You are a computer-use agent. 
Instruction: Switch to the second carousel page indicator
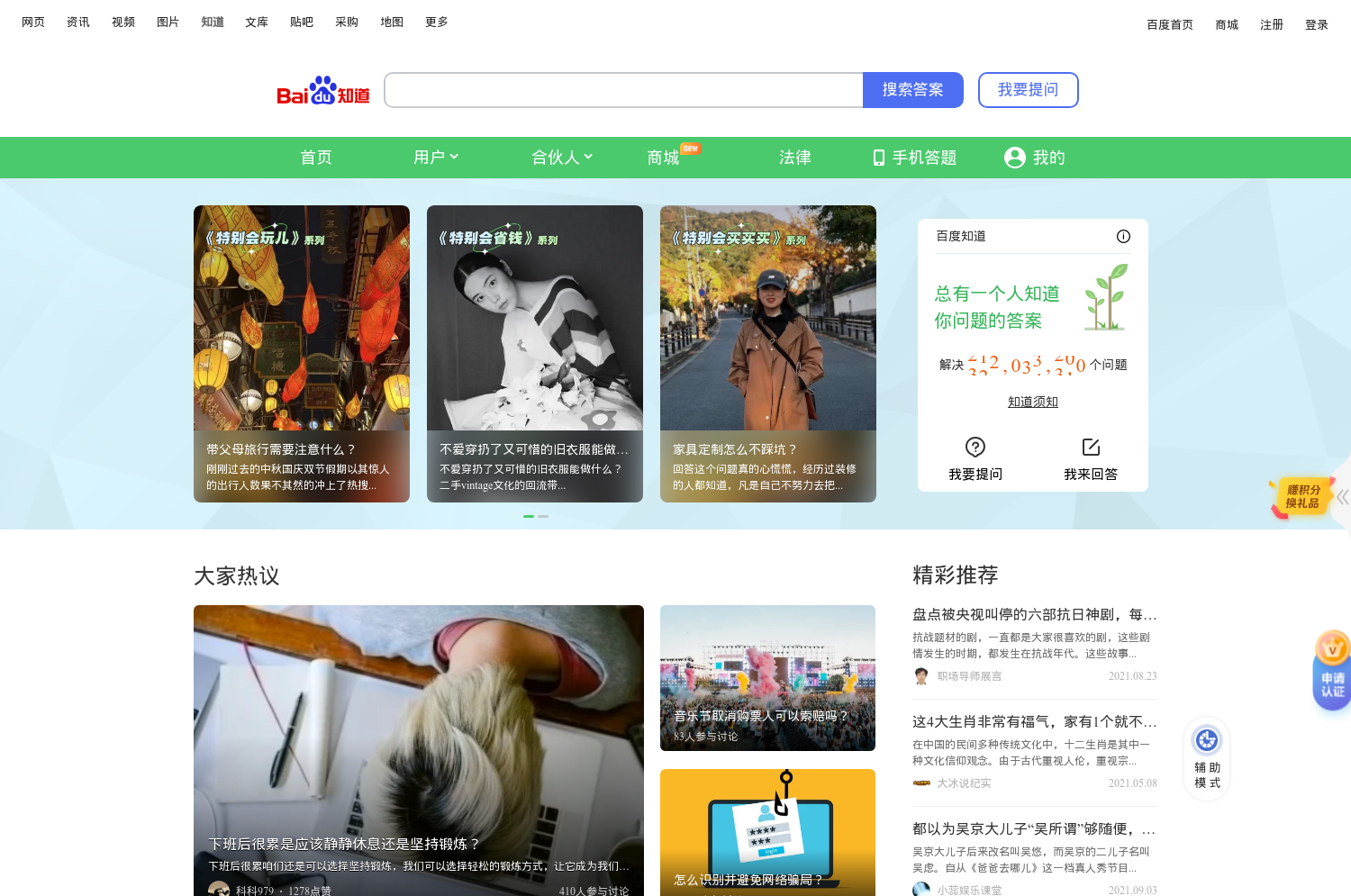click(x=543, y=516)
